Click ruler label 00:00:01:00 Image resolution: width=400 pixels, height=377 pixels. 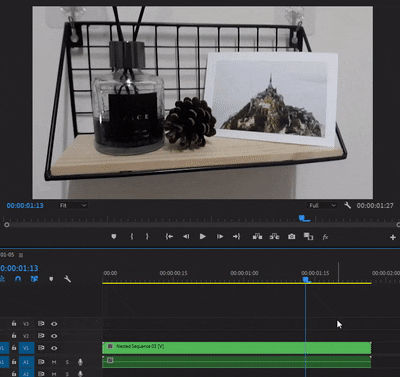point(244,273)
